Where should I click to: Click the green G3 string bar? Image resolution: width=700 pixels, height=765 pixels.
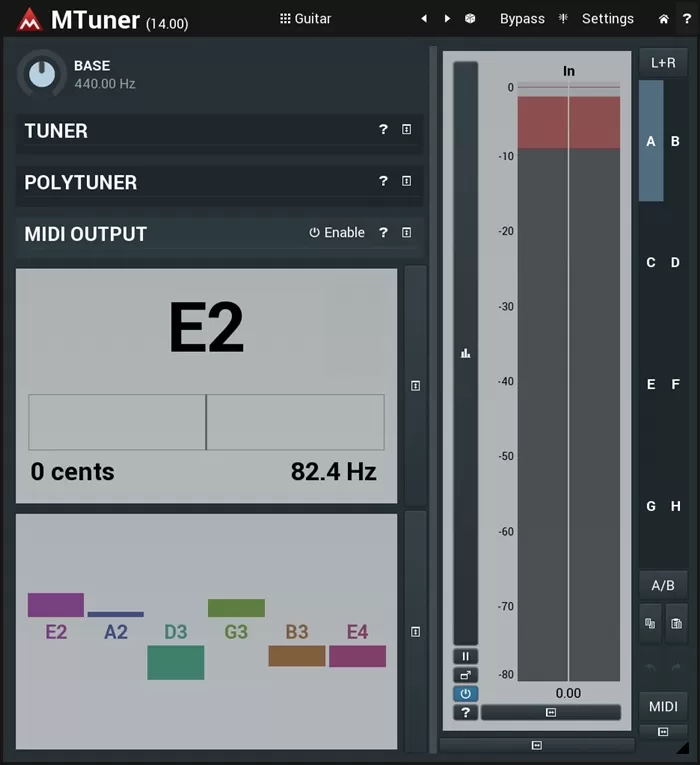click(236, 608)
